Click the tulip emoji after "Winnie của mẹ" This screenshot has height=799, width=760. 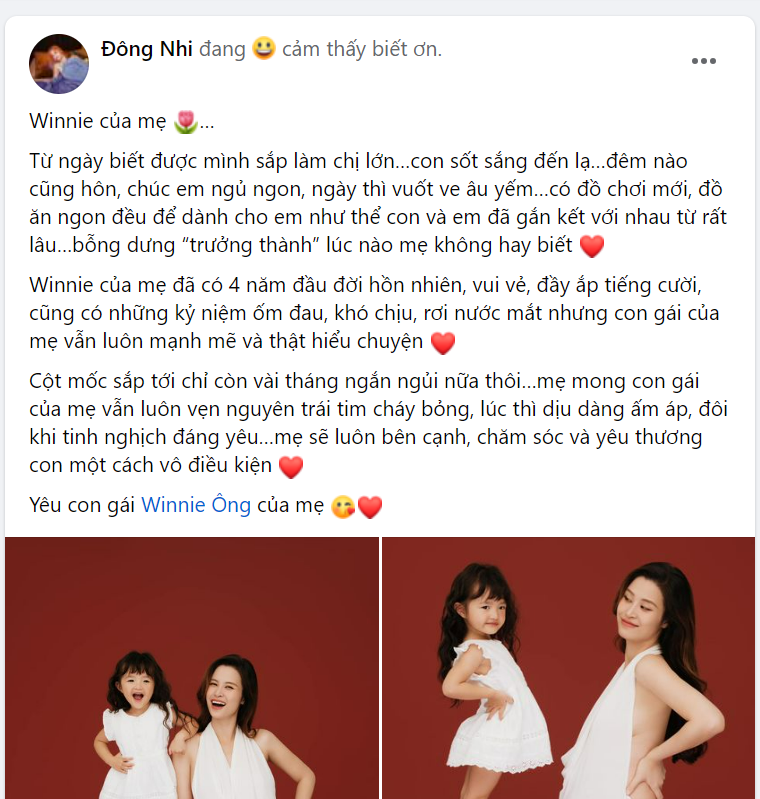tap(186, 122)
